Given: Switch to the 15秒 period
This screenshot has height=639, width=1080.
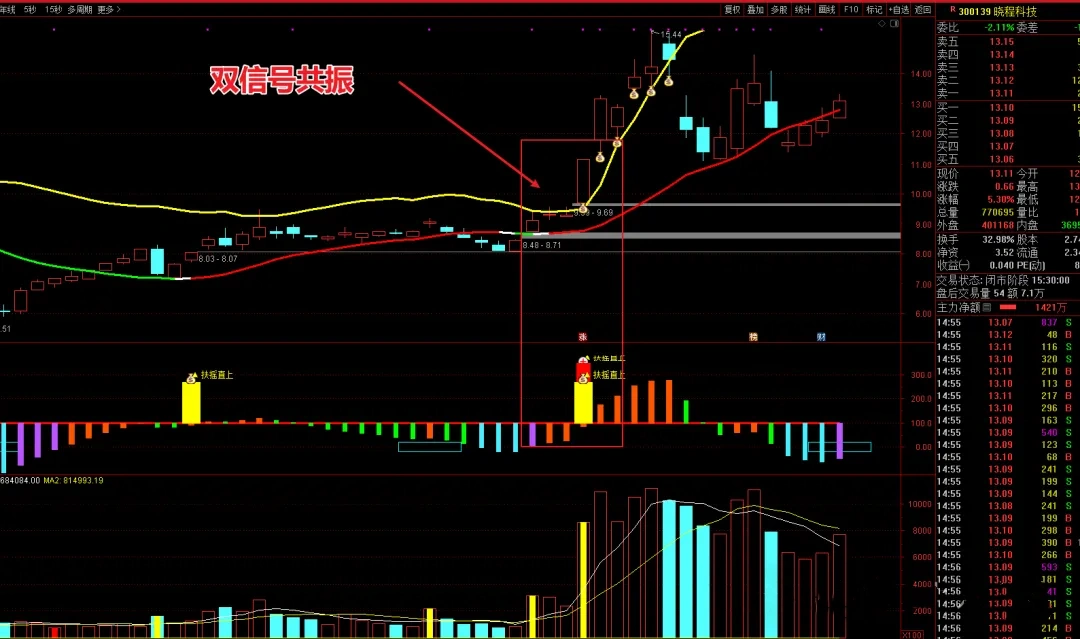Looking at the screenshot, I should coord(53,10).
